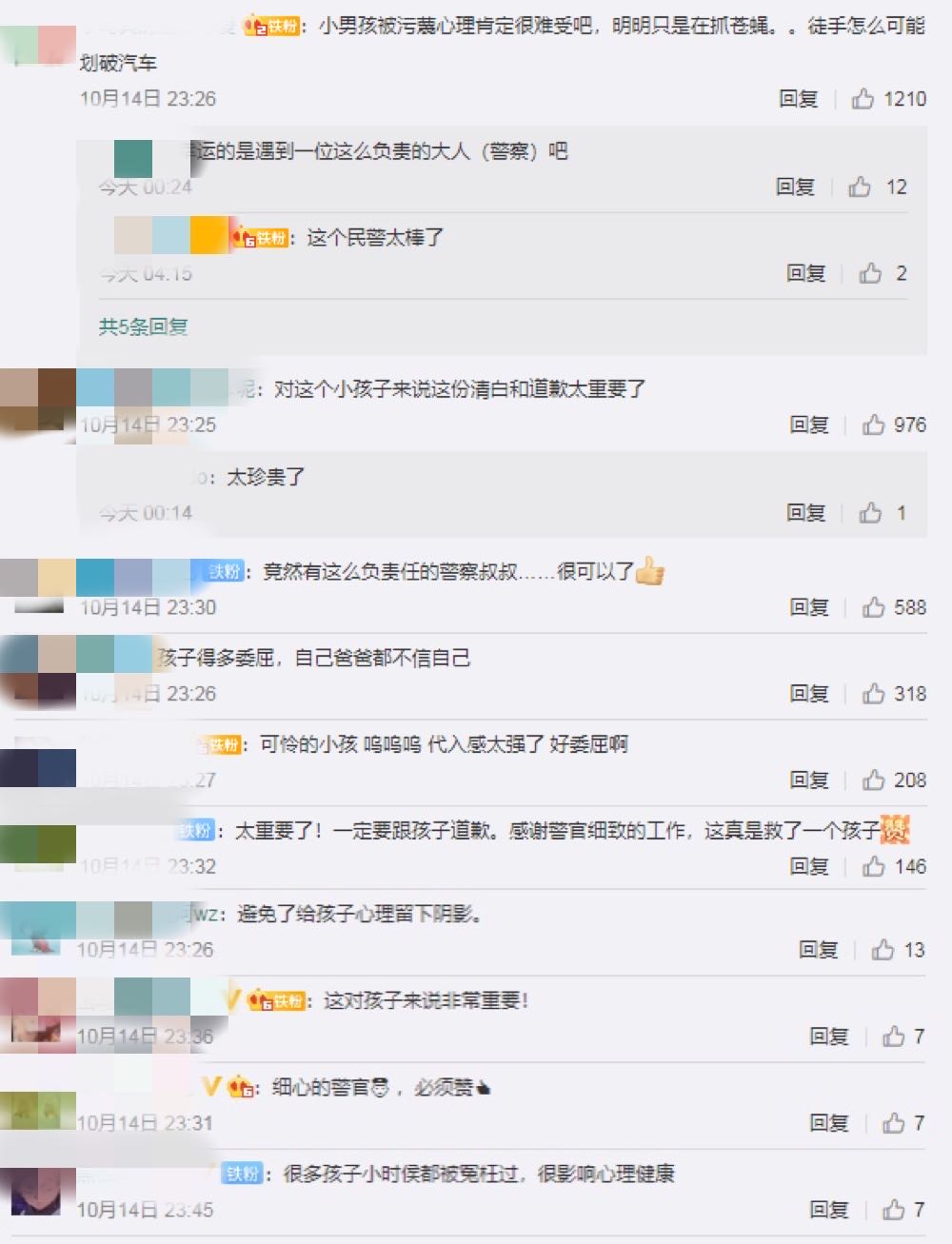Screen dimensions: 952x1244
Task: Reply to the 太珍贵了 sub-comment
Action: (x=805, y=513)
